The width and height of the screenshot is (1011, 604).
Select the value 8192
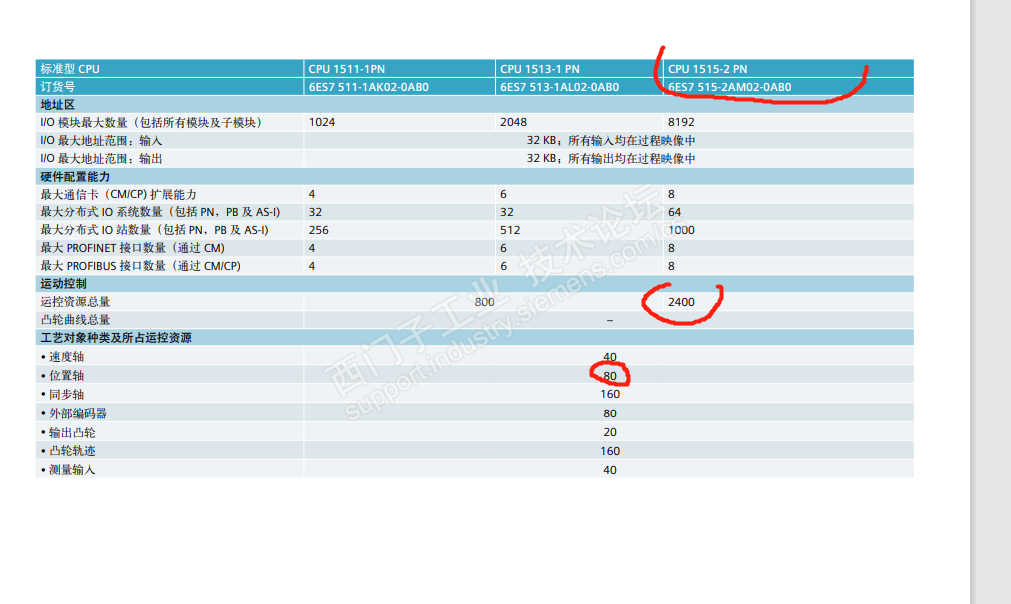[681, 122]
